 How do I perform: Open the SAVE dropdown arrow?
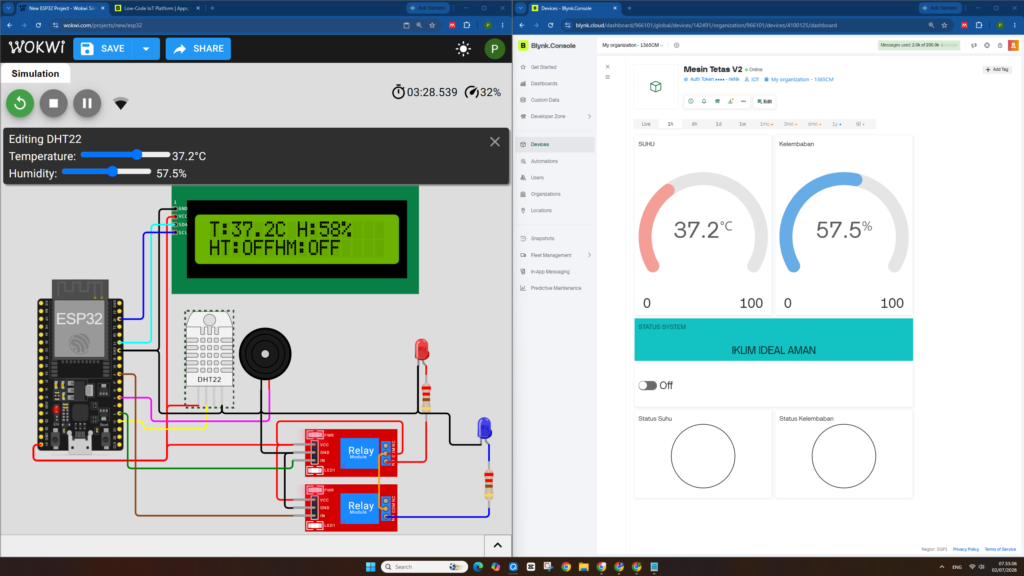tap(146, 49)
